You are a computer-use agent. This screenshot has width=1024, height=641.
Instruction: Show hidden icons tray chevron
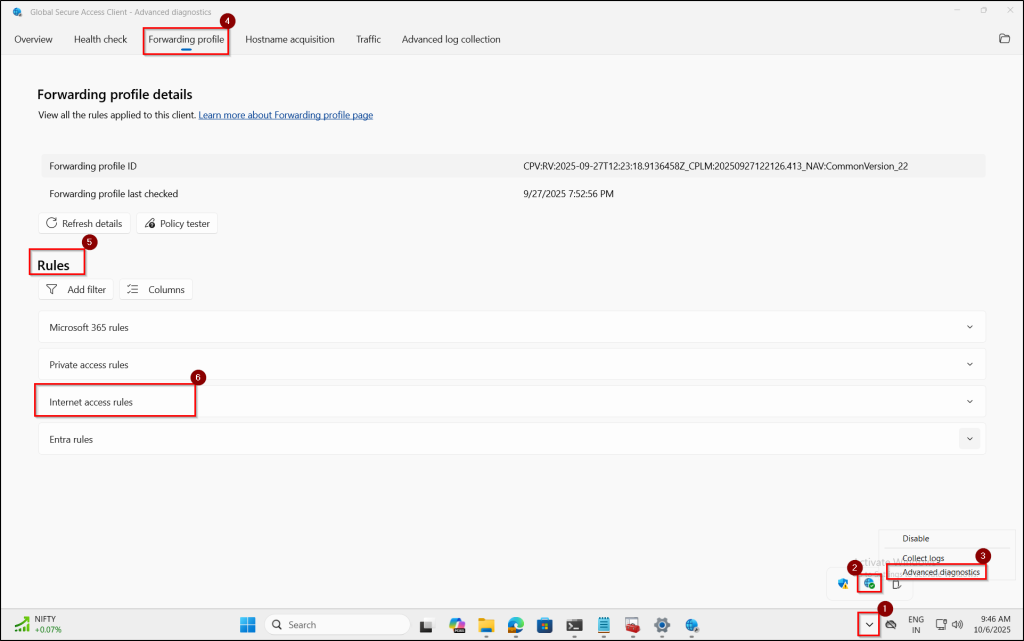click(x=868, y=625)
